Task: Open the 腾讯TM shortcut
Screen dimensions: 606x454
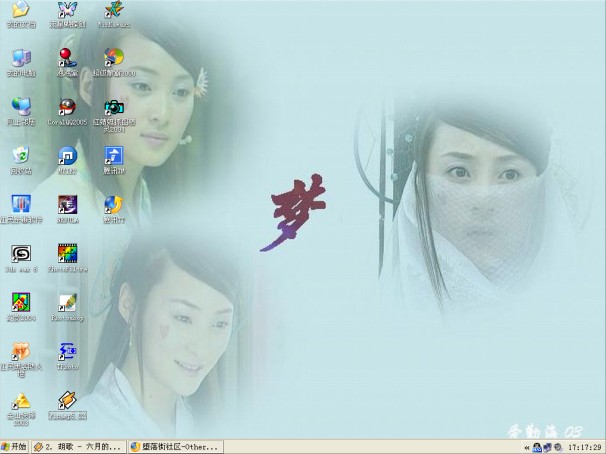Action: coord(114,155)
